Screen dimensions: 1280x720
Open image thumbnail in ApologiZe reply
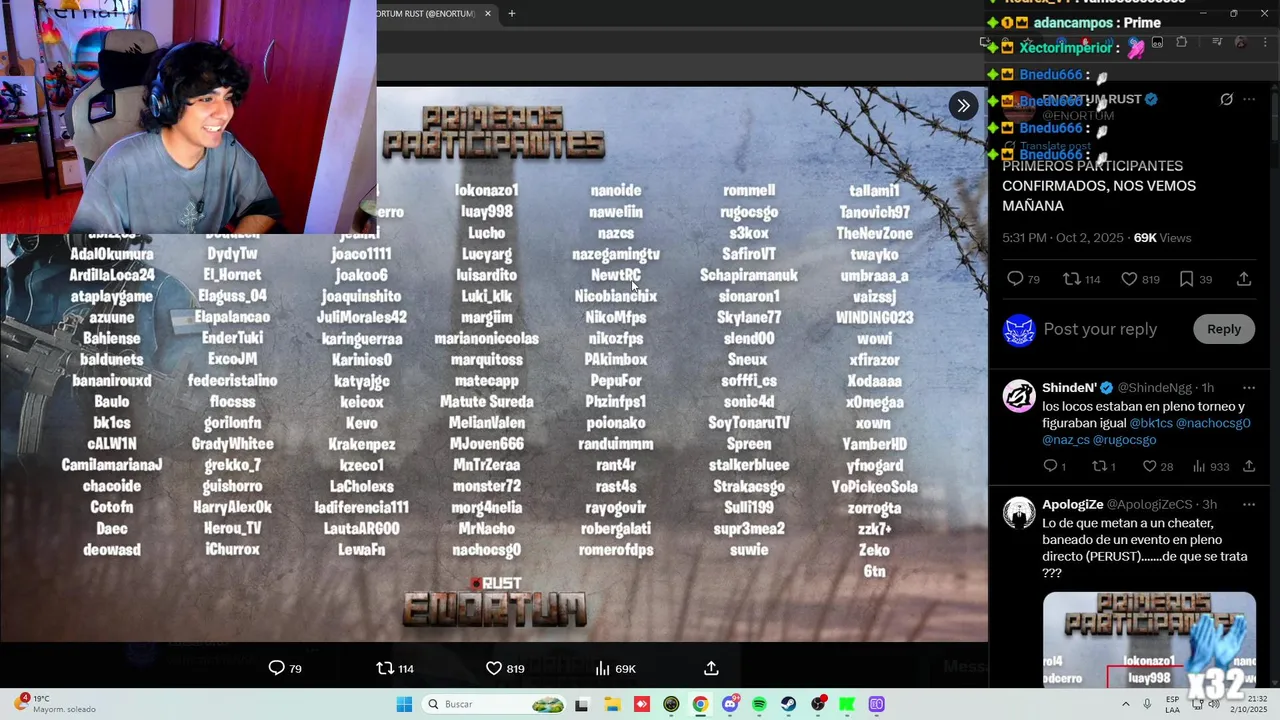pyautogui.click(x=1149, y=640)
